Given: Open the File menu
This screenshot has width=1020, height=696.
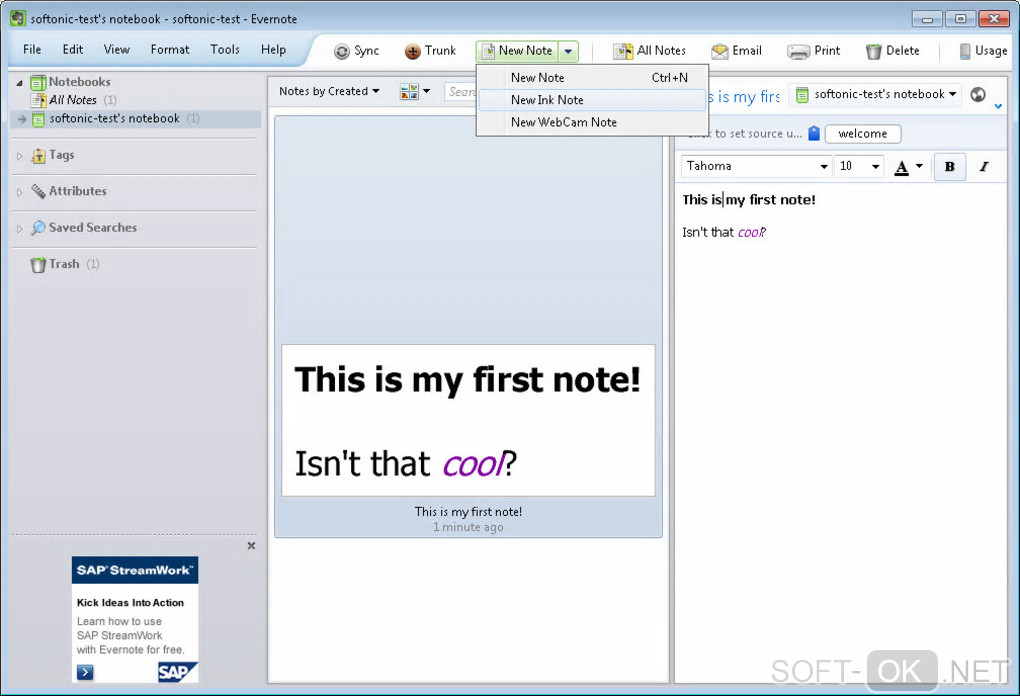Looking at the screenshot, I should tap(32, 49).
